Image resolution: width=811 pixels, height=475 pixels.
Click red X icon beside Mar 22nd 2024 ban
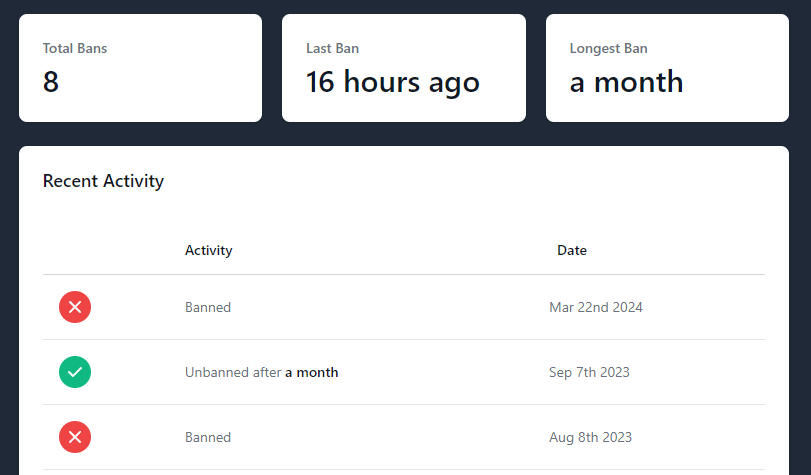[x=75, y=307]
